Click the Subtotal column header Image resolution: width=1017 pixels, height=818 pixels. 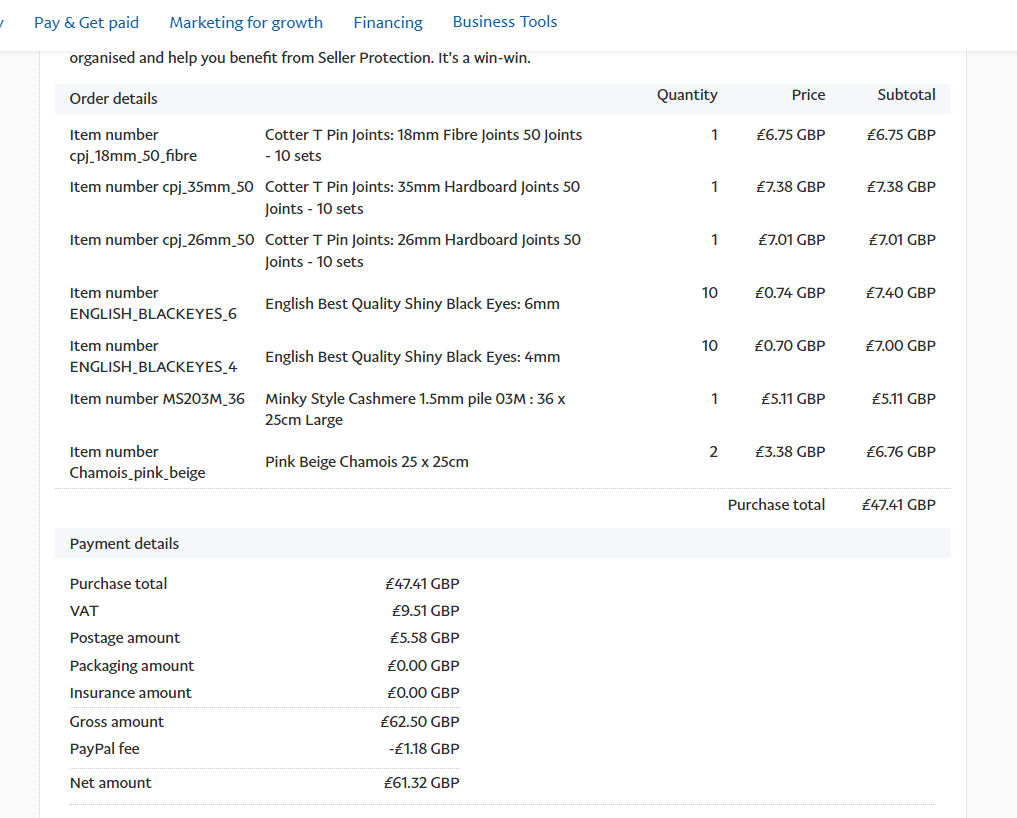(x=906, y=95)
